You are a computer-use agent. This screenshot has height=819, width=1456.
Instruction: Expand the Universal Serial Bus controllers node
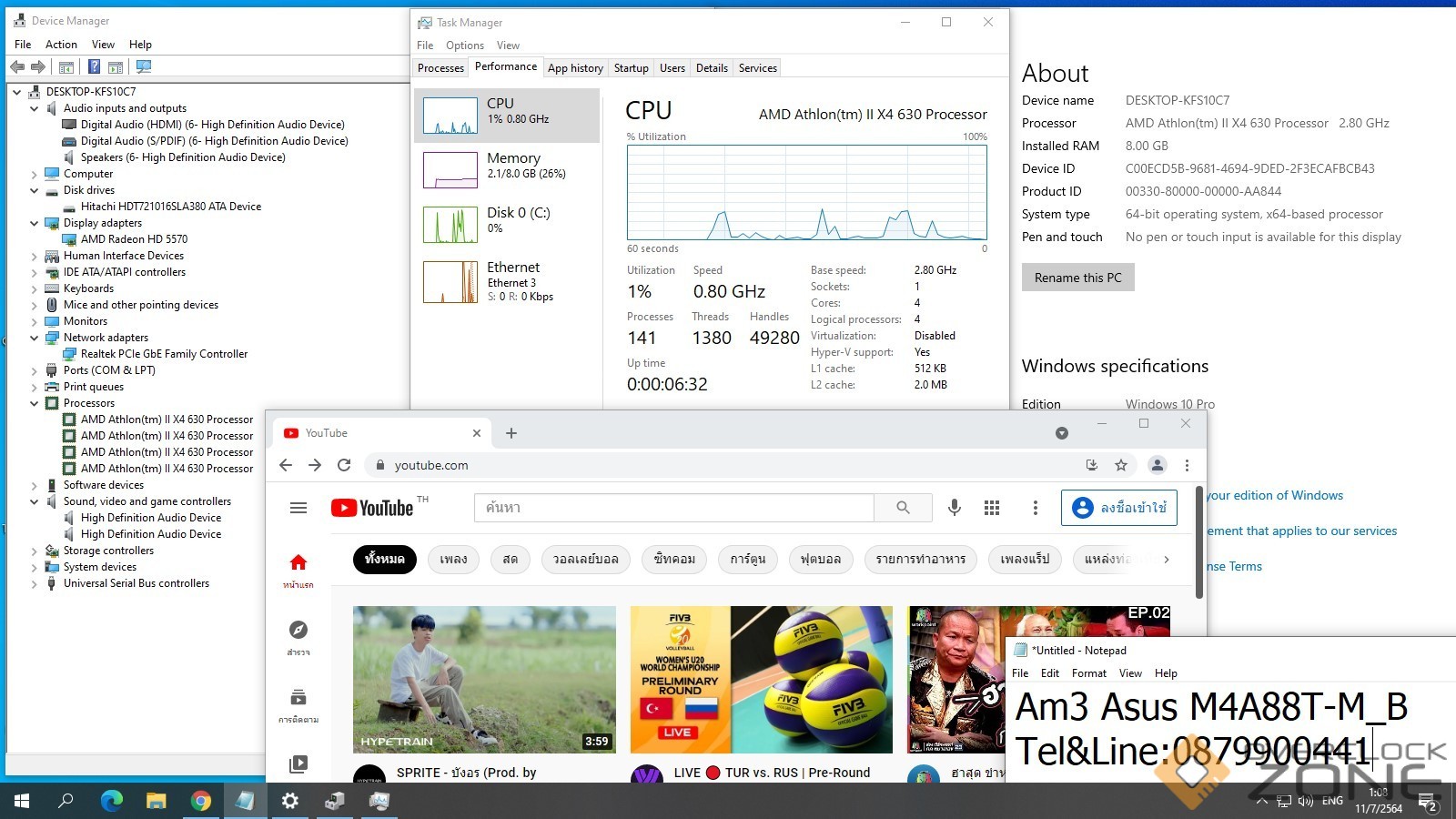click(35, 583)
